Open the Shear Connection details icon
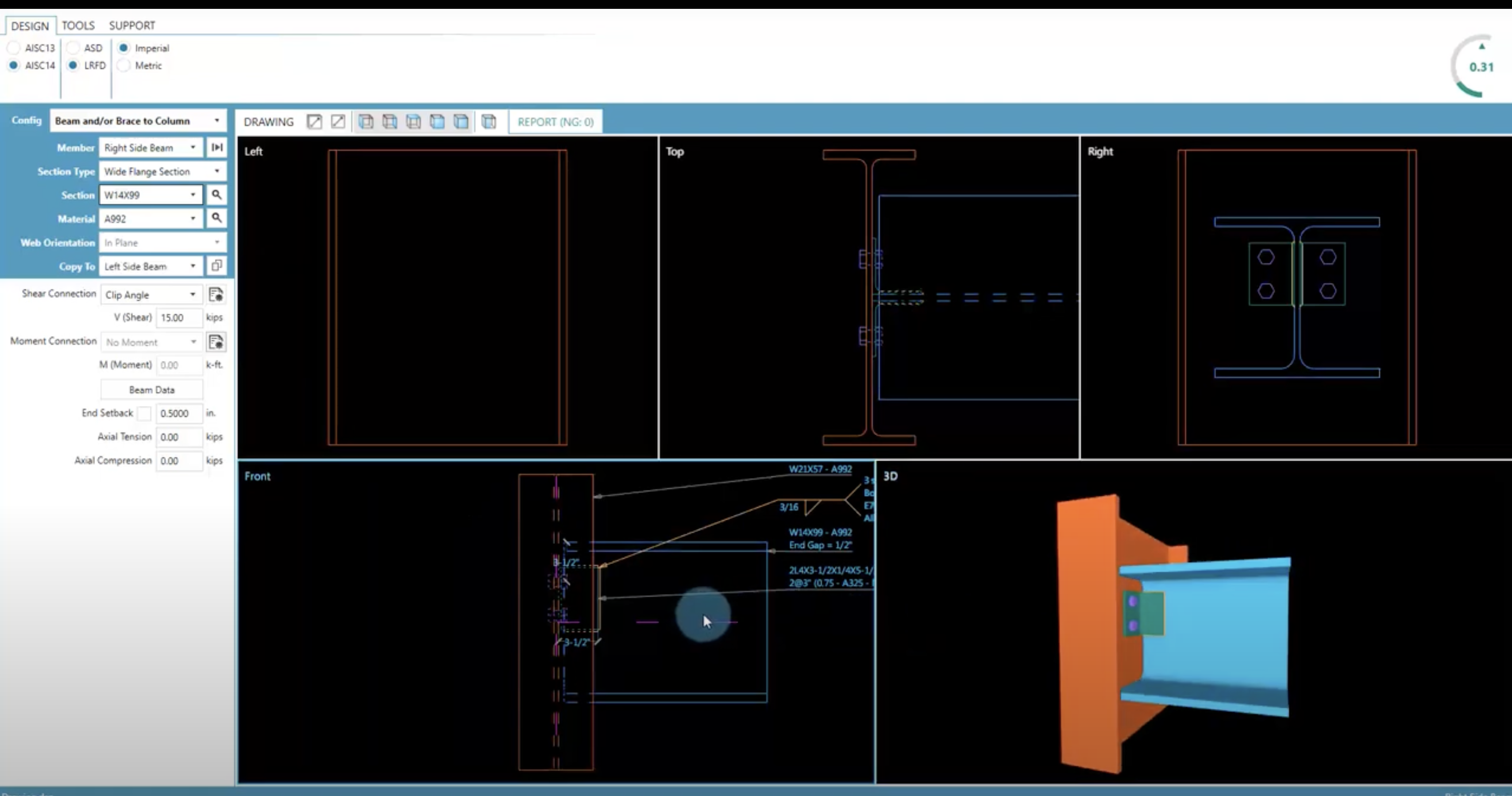1512x796 pixels. point(216,294)
